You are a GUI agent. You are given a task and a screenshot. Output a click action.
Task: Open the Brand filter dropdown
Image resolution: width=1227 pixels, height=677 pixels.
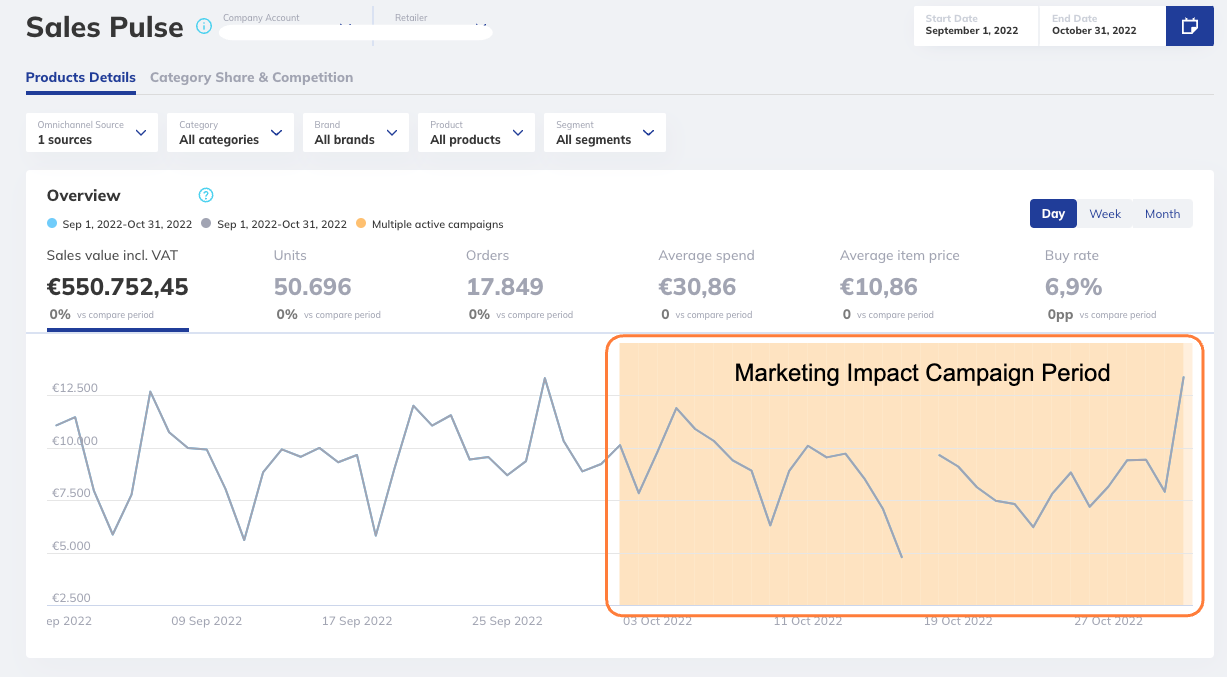[356, 133]
